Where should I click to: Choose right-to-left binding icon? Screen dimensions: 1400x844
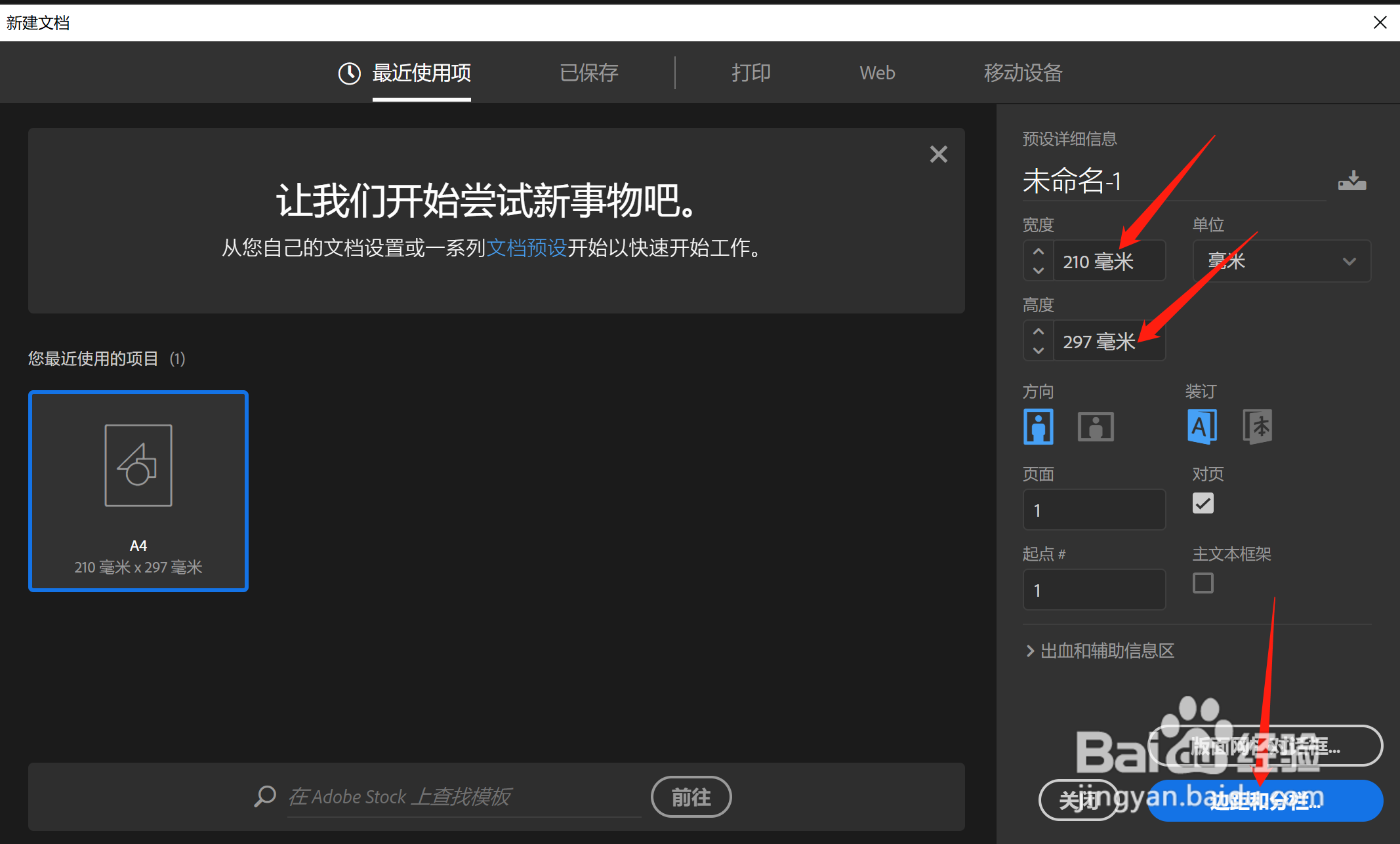coord(1258,426)
